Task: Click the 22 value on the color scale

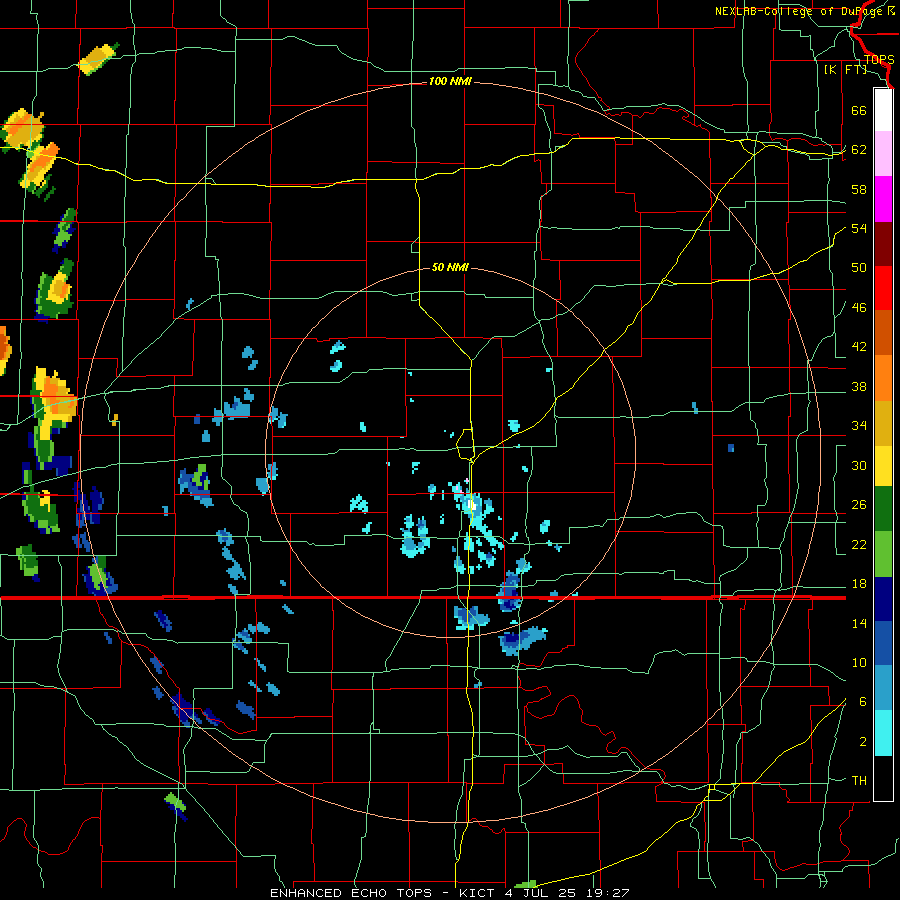Action: 859,544
